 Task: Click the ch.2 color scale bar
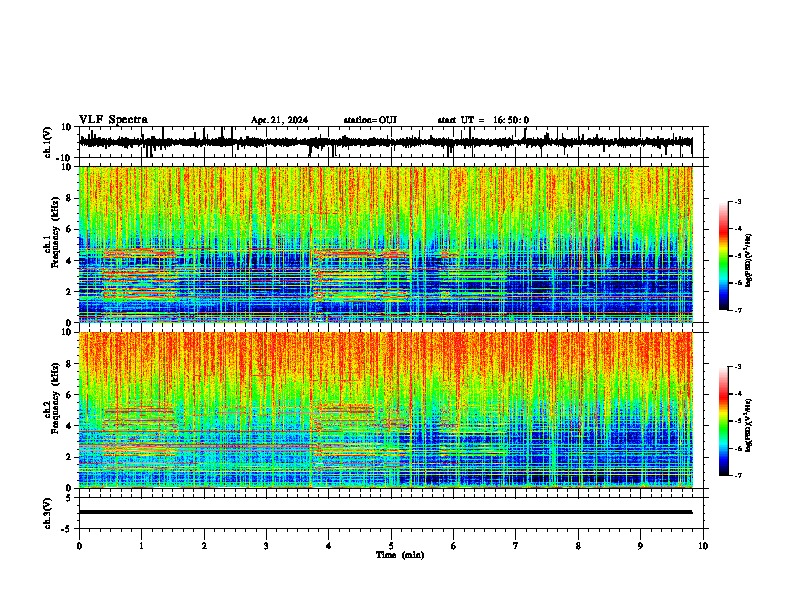click(x=724, y=421)
